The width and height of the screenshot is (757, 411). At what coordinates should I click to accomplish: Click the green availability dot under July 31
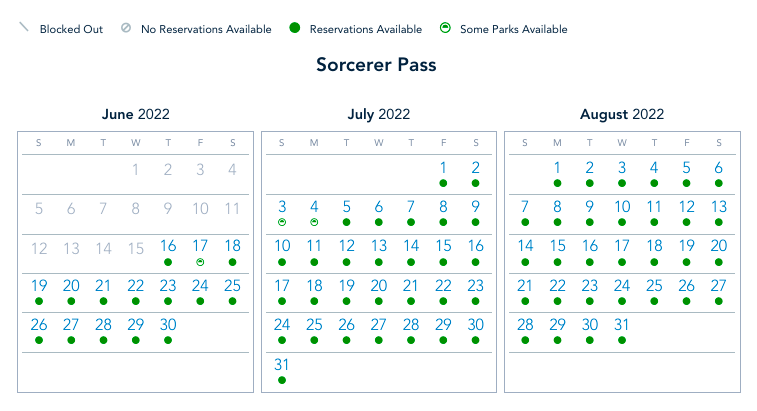point(282,379)
